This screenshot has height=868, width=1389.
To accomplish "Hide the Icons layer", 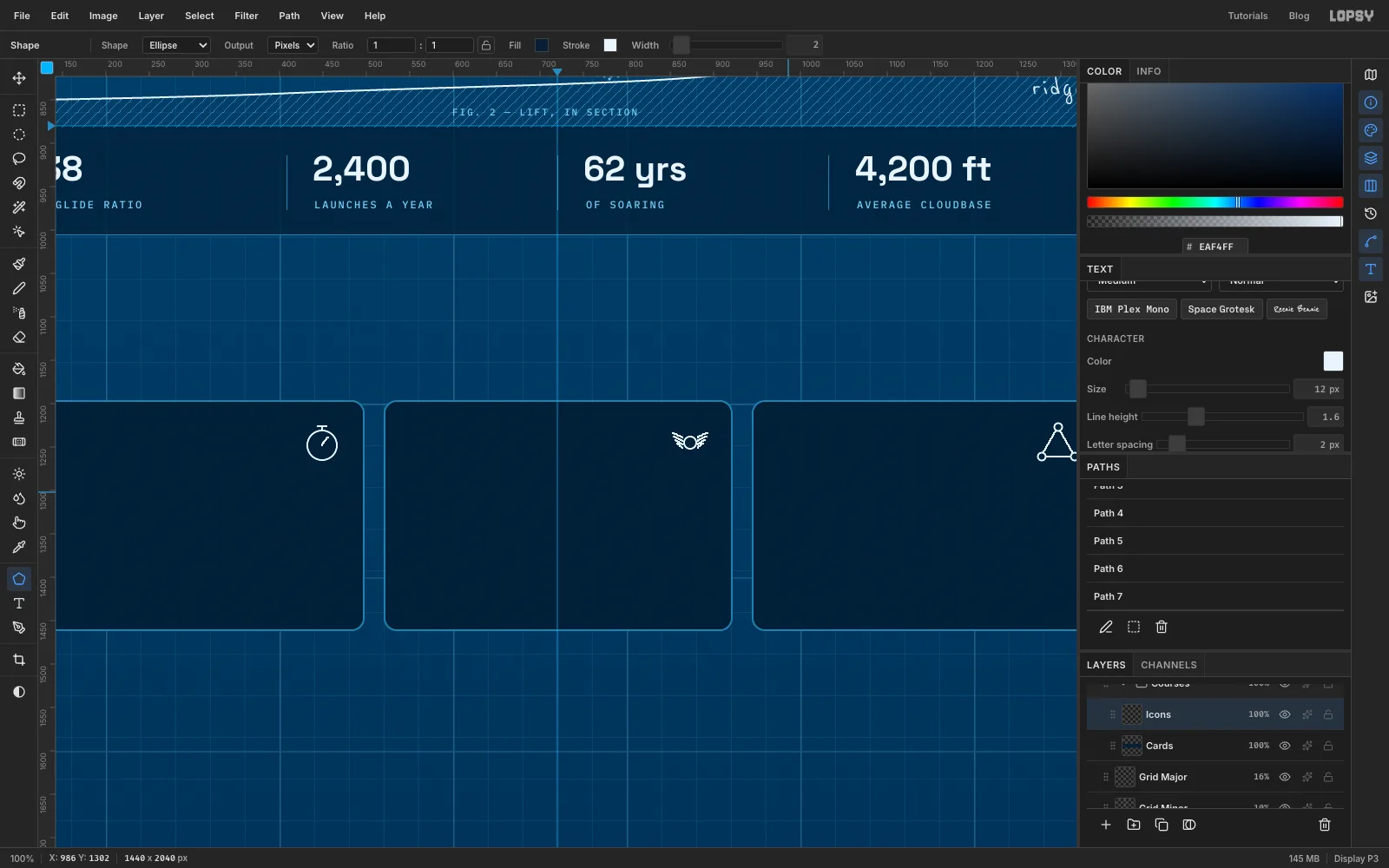I will click(1285, 714).
